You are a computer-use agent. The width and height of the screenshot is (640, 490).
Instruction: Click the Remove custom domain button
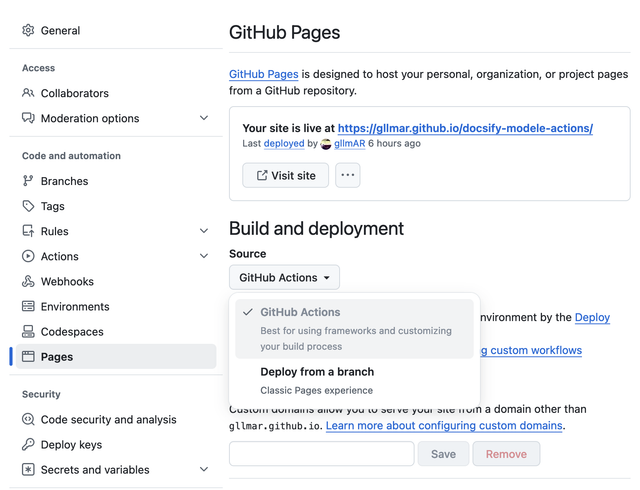[506, 454]
